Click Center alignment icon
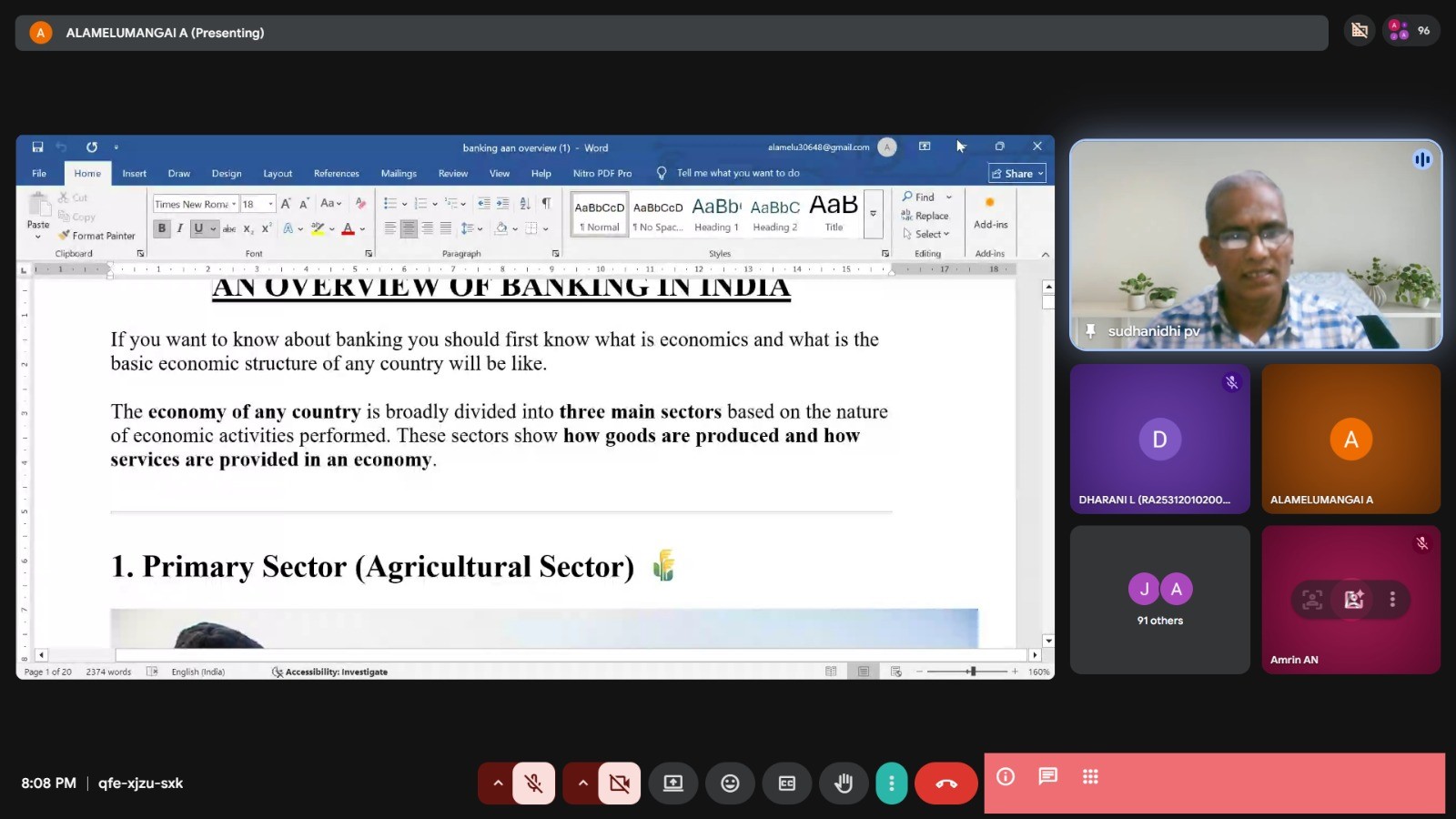Image resolution: width=1456 pixels, height=819 pixels. click(409, 228)
